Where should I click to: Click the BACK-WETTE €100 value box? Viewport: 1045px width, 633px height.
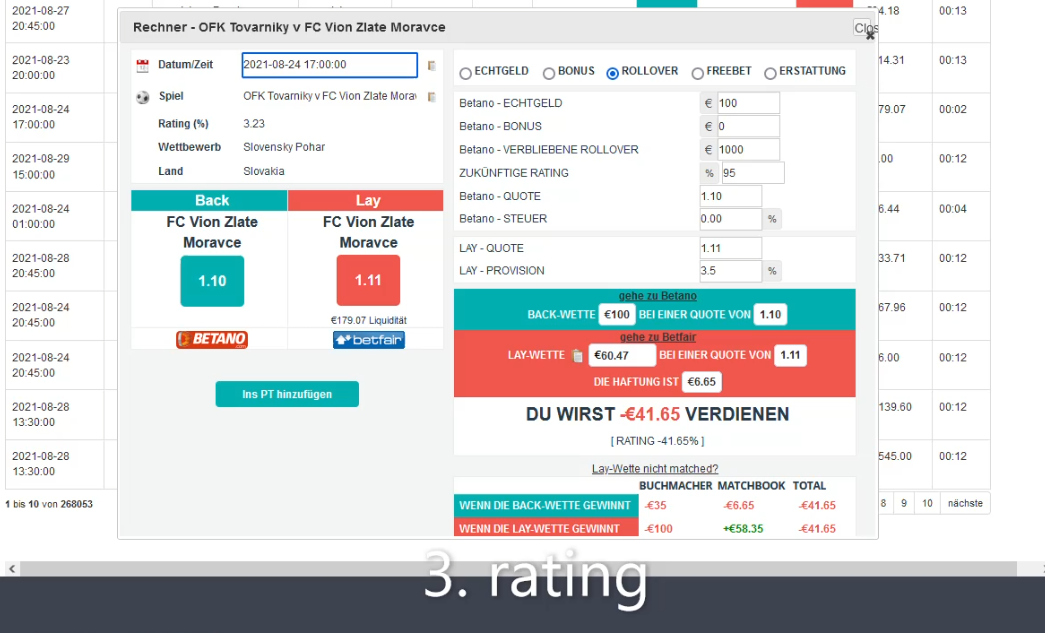(616, 315)
